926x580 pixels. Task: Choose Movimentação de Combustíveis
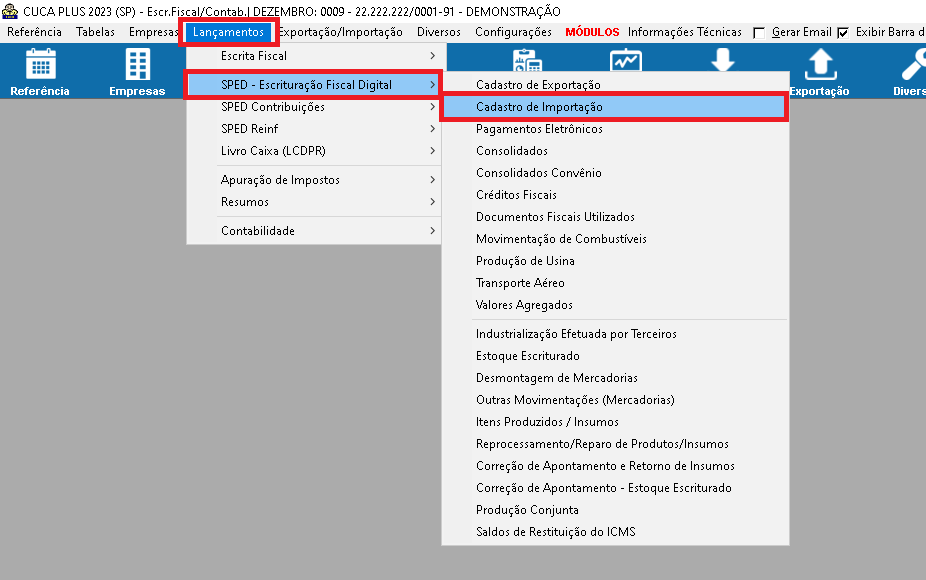click(x=615, y=239)
